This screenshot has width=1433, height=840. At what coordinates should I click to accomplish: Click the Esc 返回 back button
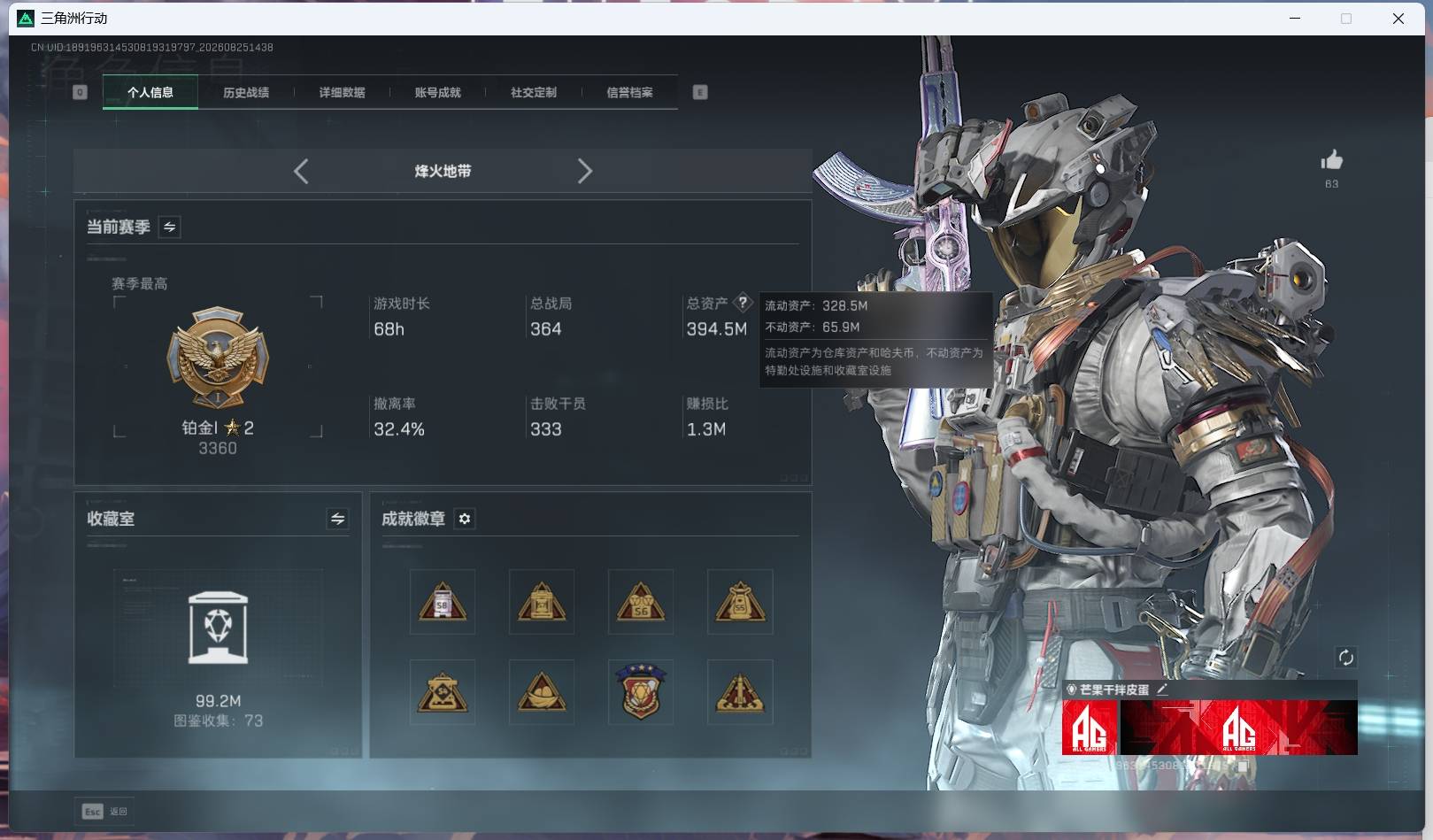point(105,811)
